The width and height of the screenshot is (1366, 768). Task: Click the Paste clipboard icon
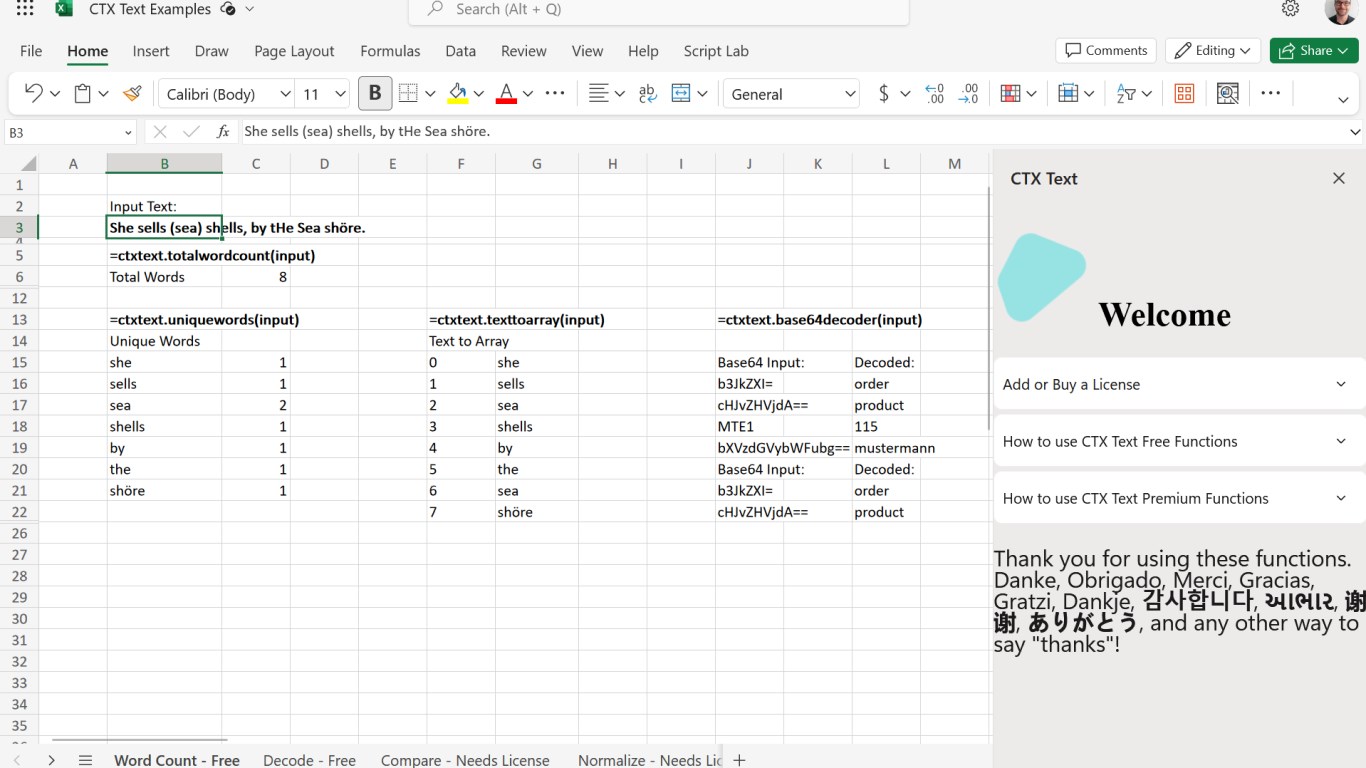coord(83,93)
